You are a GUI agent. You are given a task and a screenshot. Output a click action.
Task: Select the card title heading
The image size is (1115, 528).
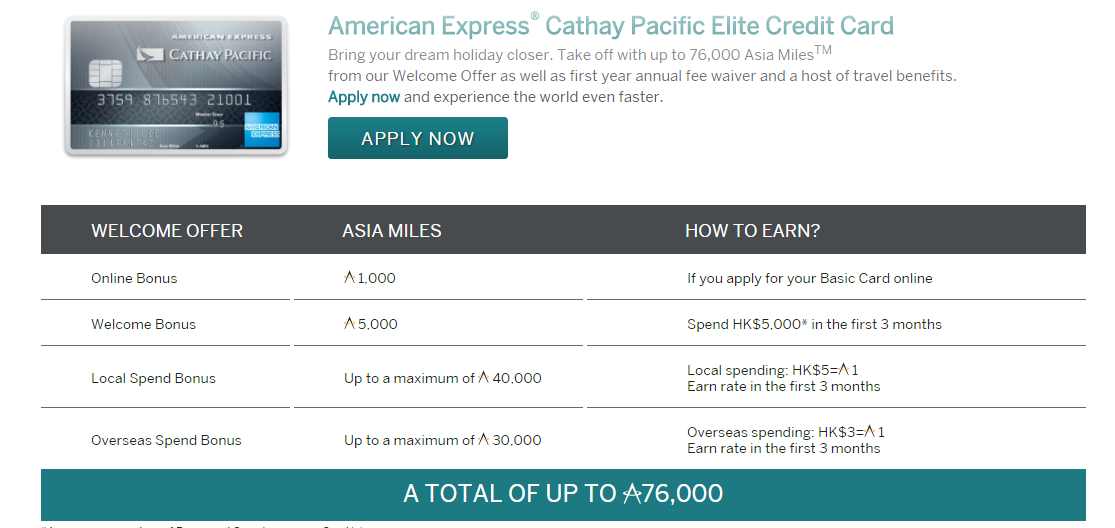[610, 26]
